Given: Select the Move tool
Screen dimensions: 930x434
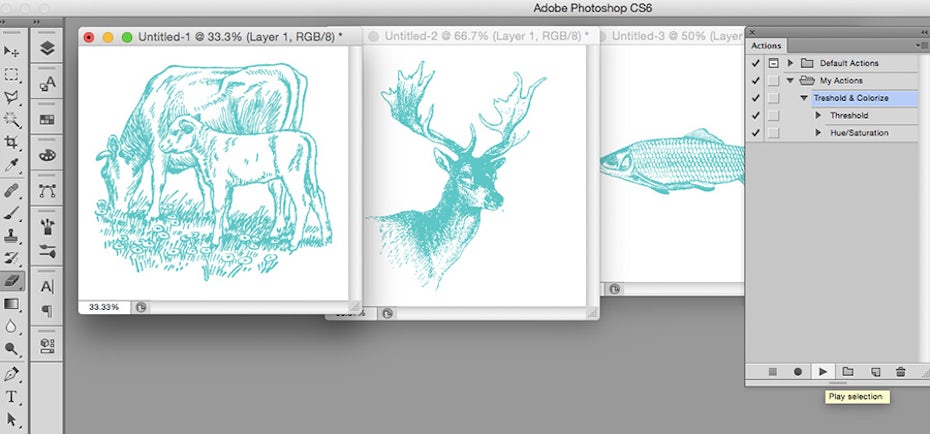Looking at the screenshot, I should (12, 50).
